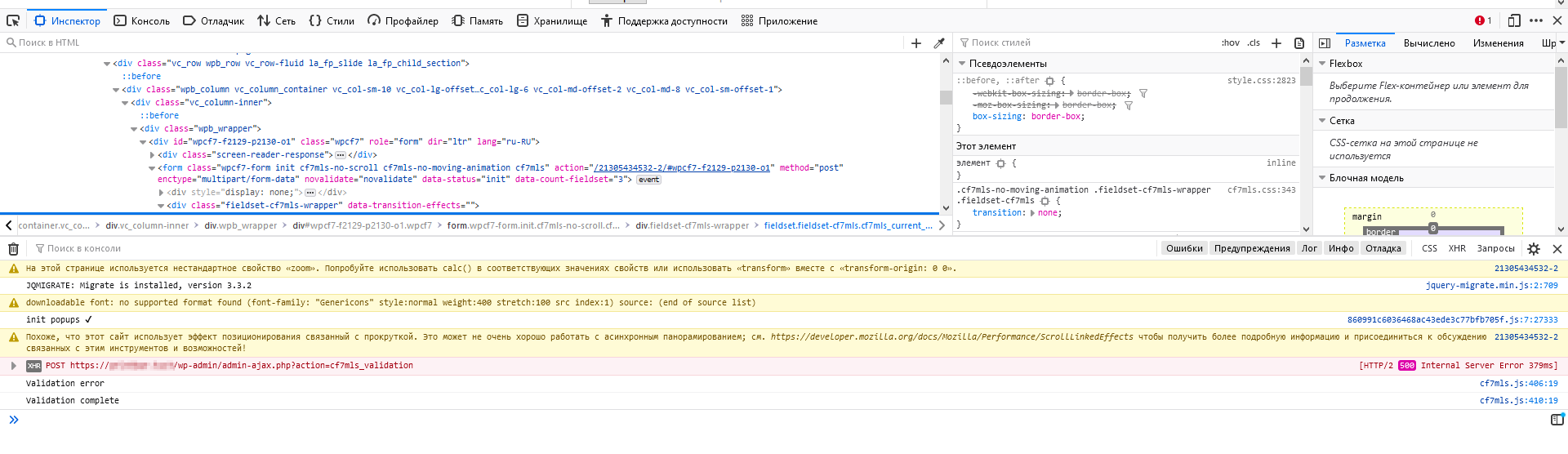Viewport: 1568px width, 454px height.
Task: Open the Изменения sidebar tab
Action: point(1498,43)
